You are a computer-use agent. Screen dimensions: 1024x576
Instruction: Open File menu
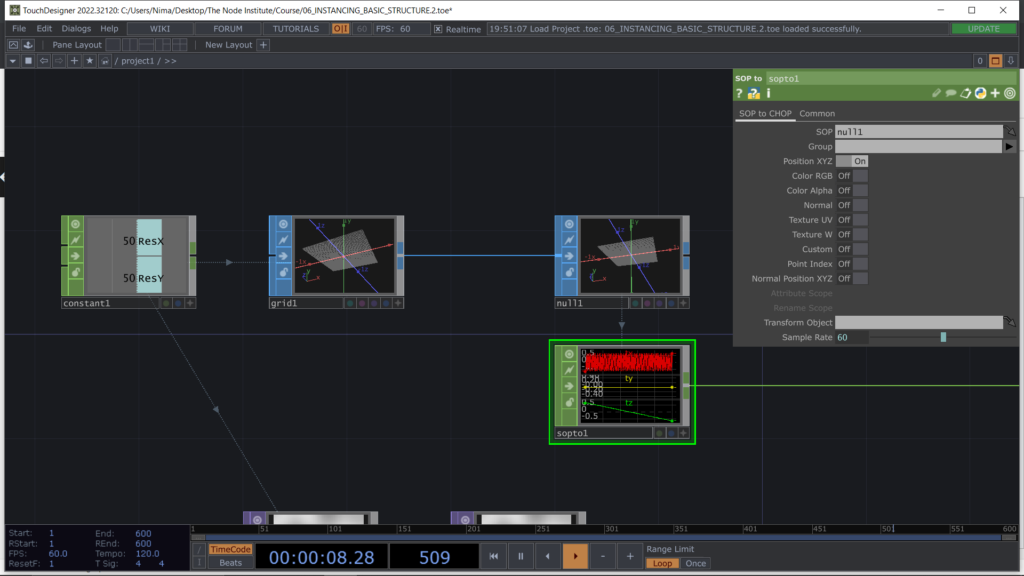pyautogui.click(x=19, y=29)
